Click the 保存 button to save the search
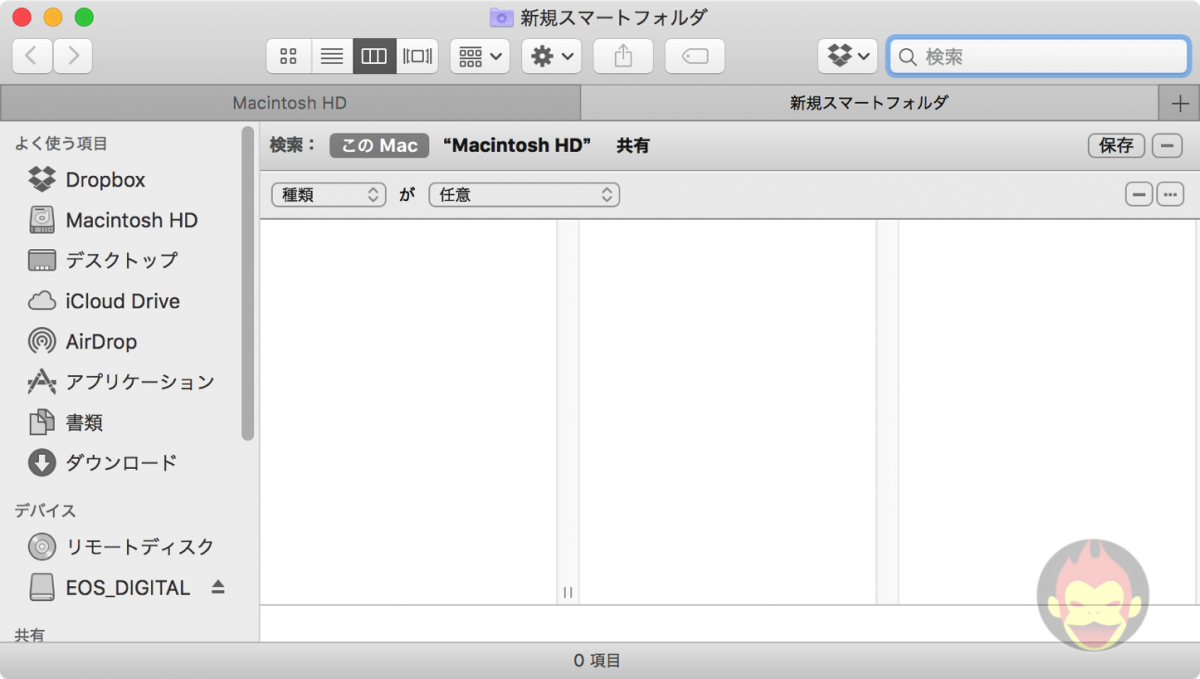The image size is (1200, 679). (x=1114, y=145)
